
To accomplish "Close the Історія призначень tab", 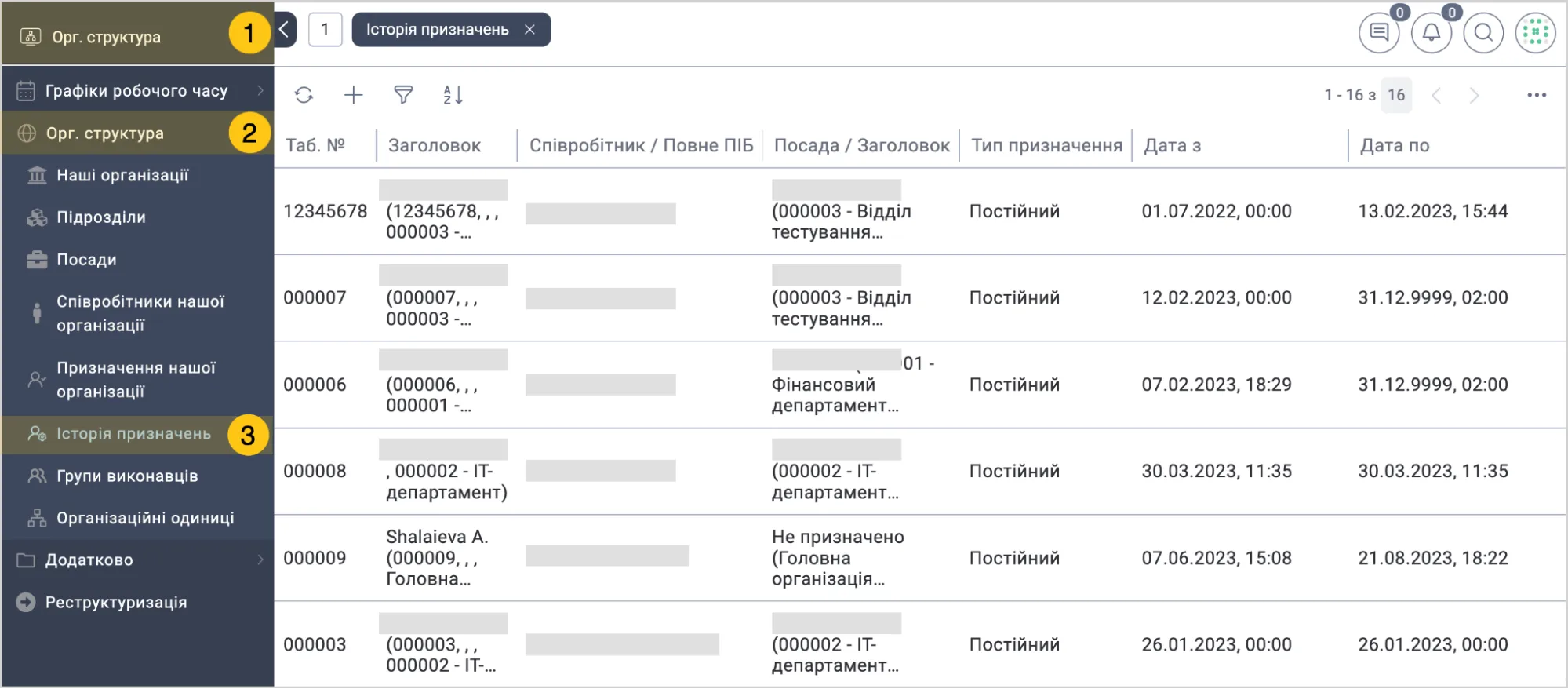I will [x=530, y=30].
